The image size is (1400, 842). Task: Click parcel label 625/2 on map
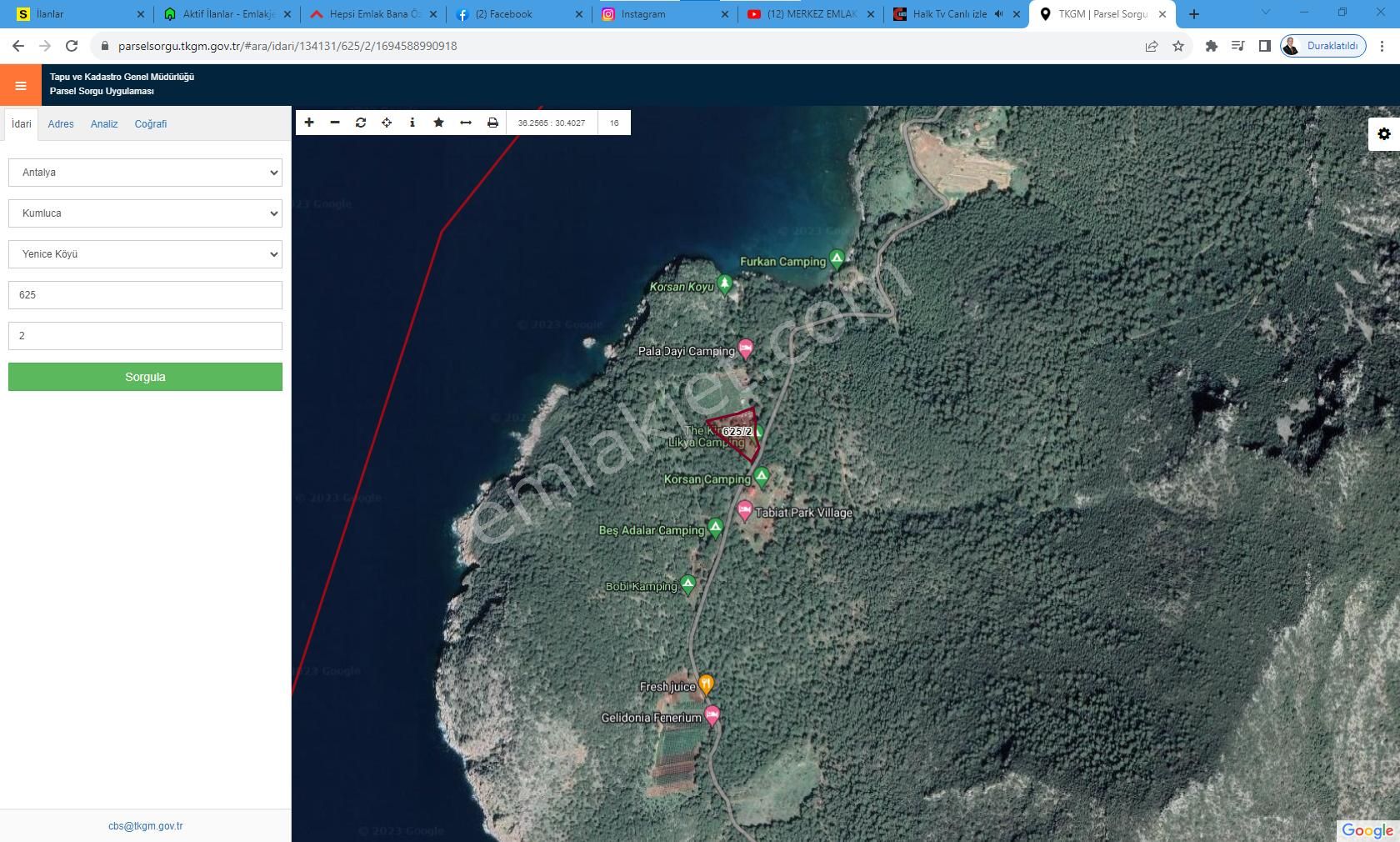point(737,431)
